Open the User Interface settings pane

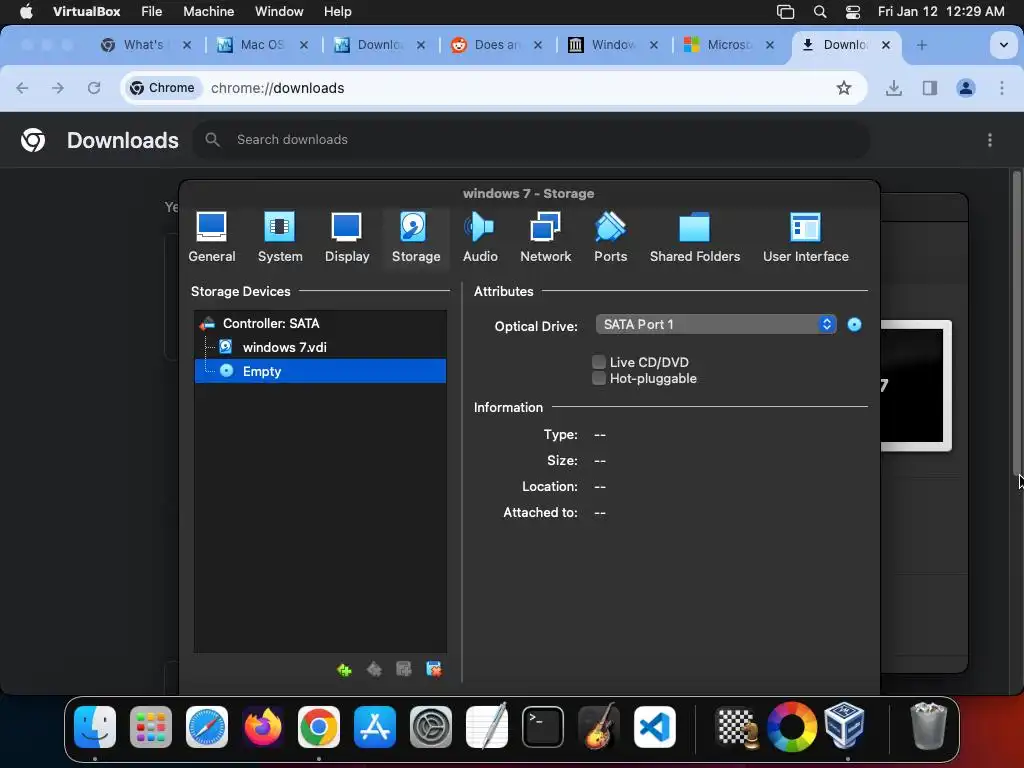805,237
